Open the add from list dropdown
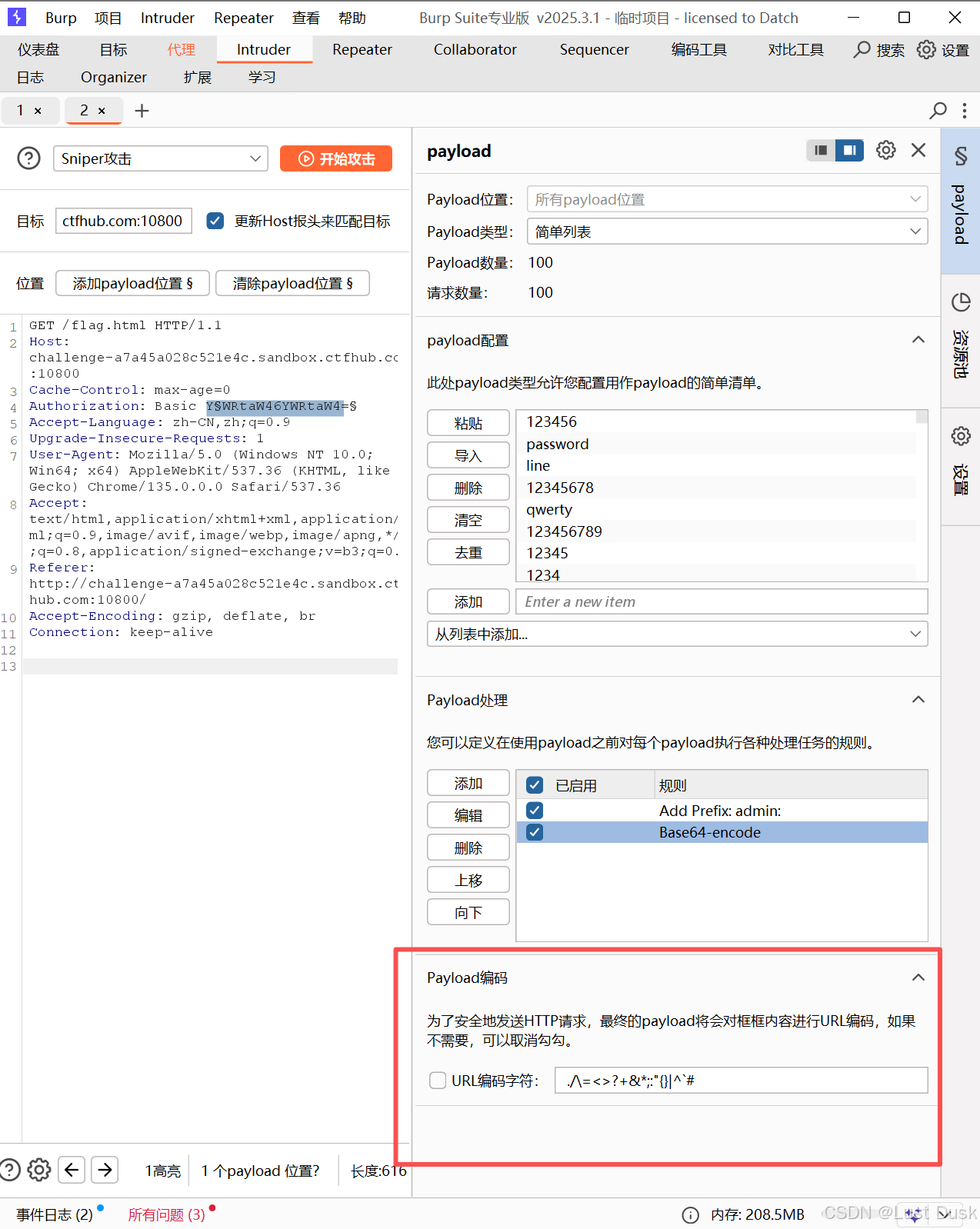Viewport: 980px width, 1229px height. pyautogui.click(x=677, y=634)
